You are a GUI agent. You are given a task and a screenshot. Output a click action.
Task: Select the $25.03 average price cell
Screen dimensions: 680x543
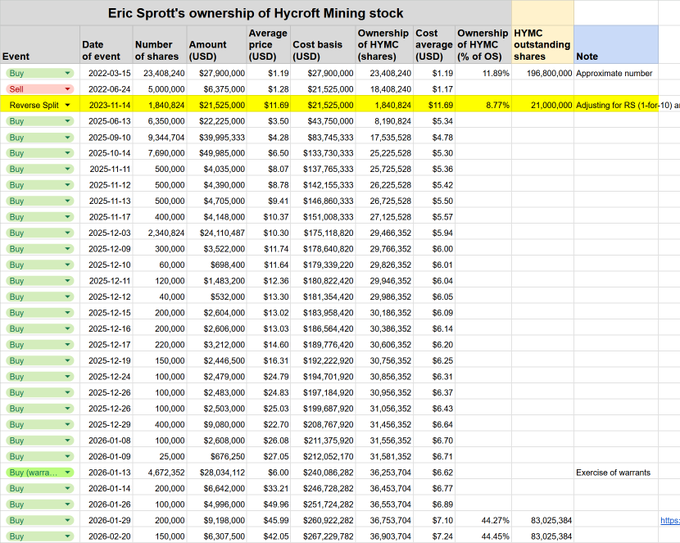pyautogui.click(x=268, y=409)
